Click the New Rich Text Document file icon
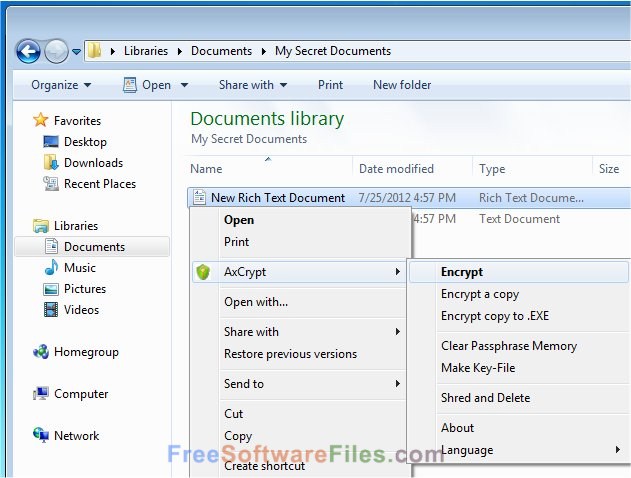Image resolution: width=631 pixels, height=478 pixels. (200, 197)
